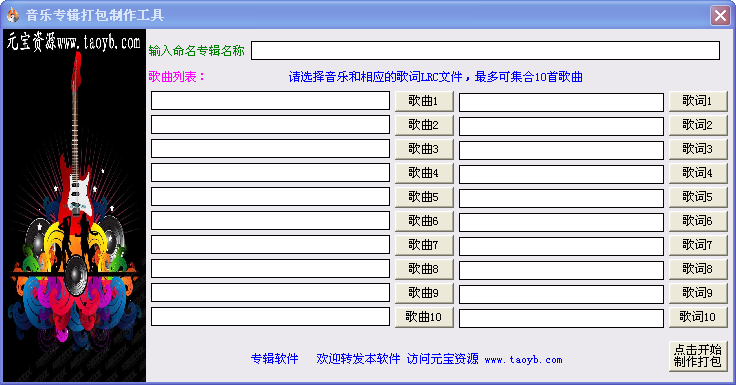Click the 歌曲10 button

[x=424, y=317]
